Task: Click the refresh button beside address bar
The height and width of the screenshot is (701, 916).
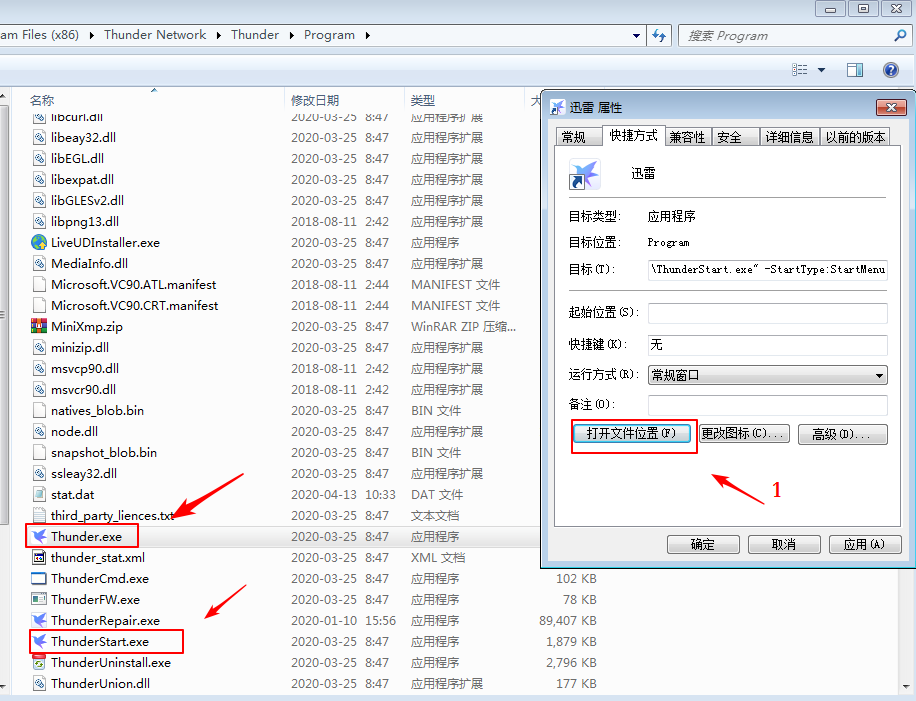Action: (x=659, y=35)
